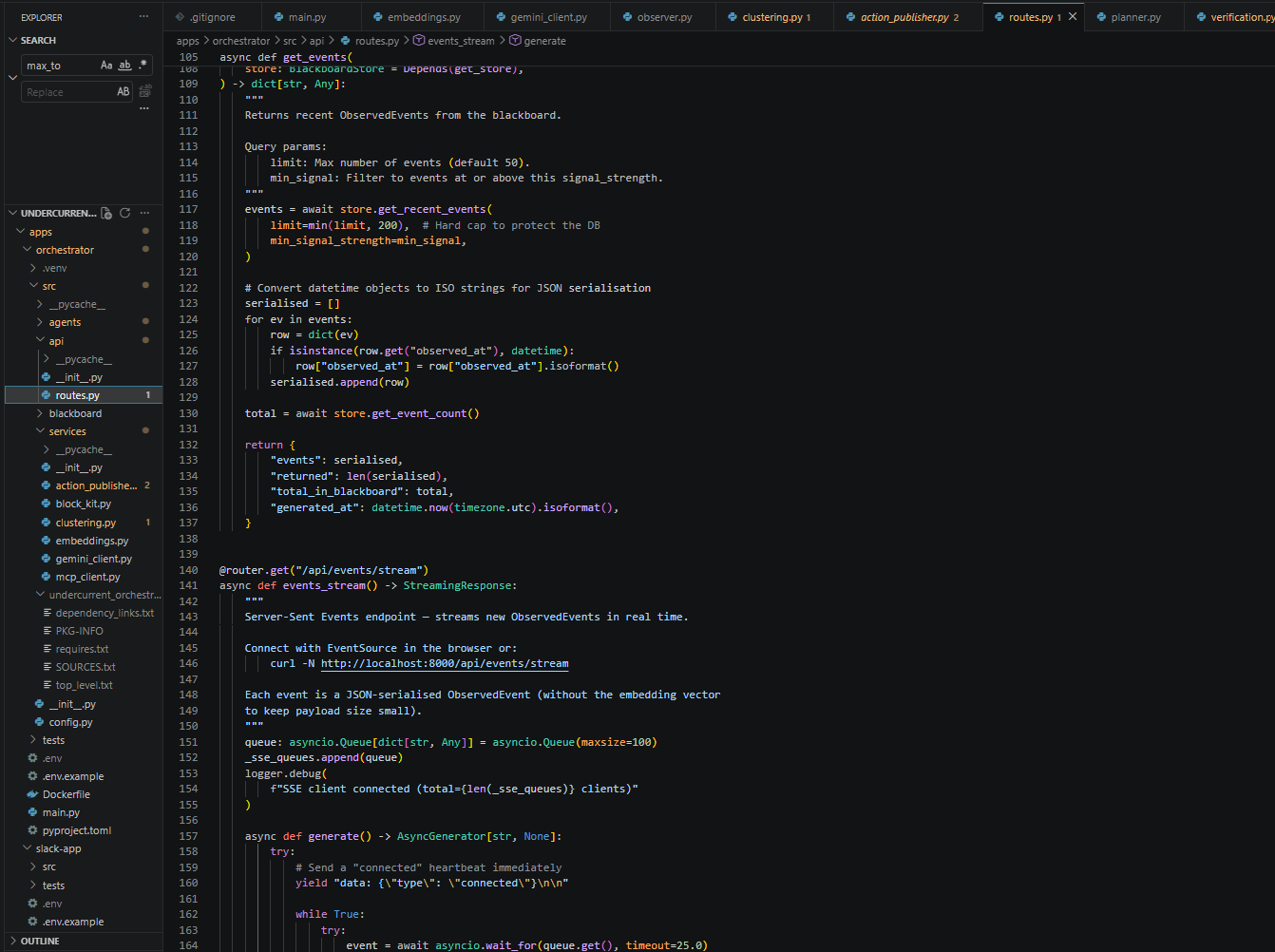Click New File icon in UNDERCURRENT header

coord(106,213)
